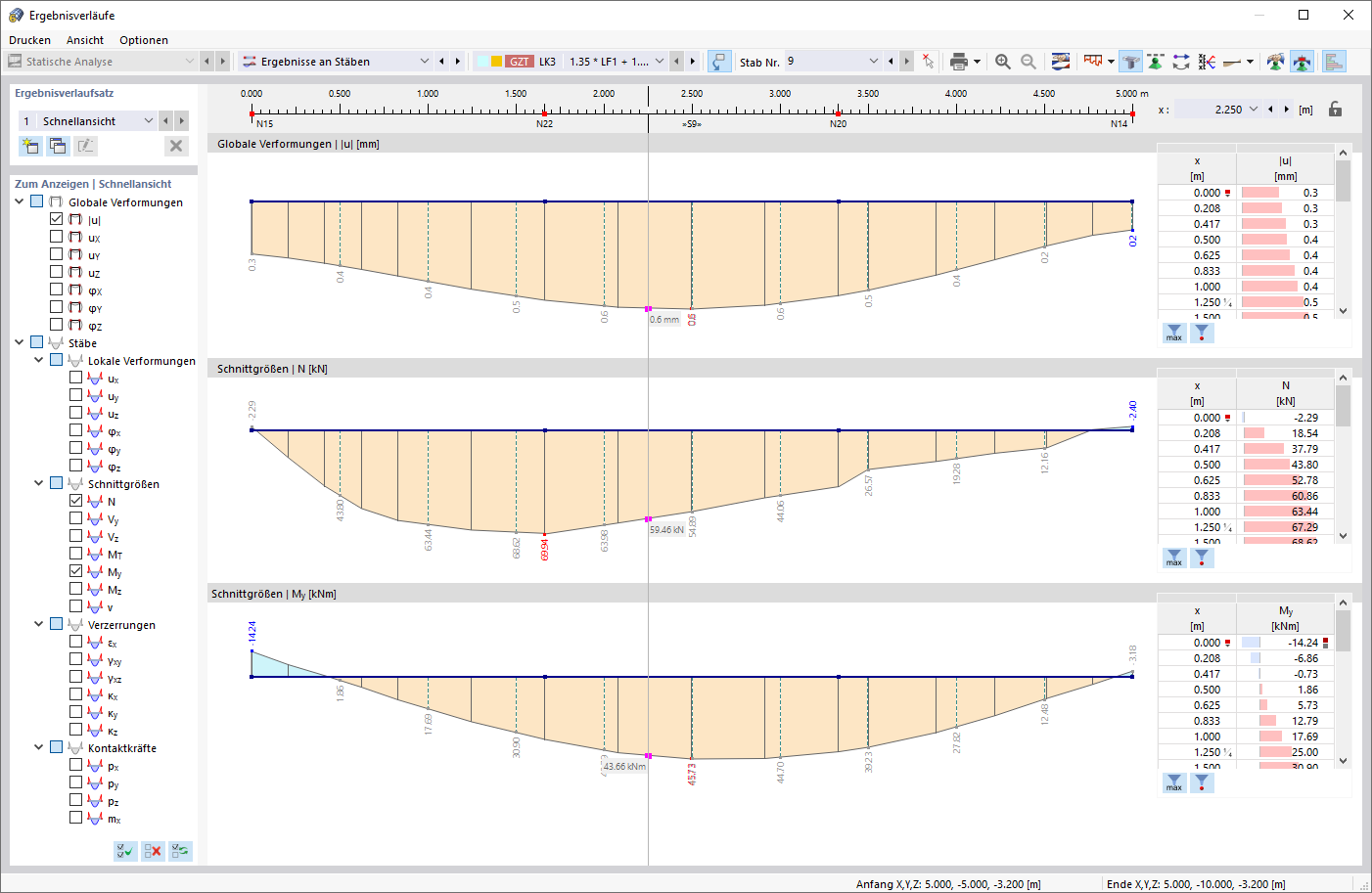
Task: Open the Optionen menu
Action: (144, 40)
